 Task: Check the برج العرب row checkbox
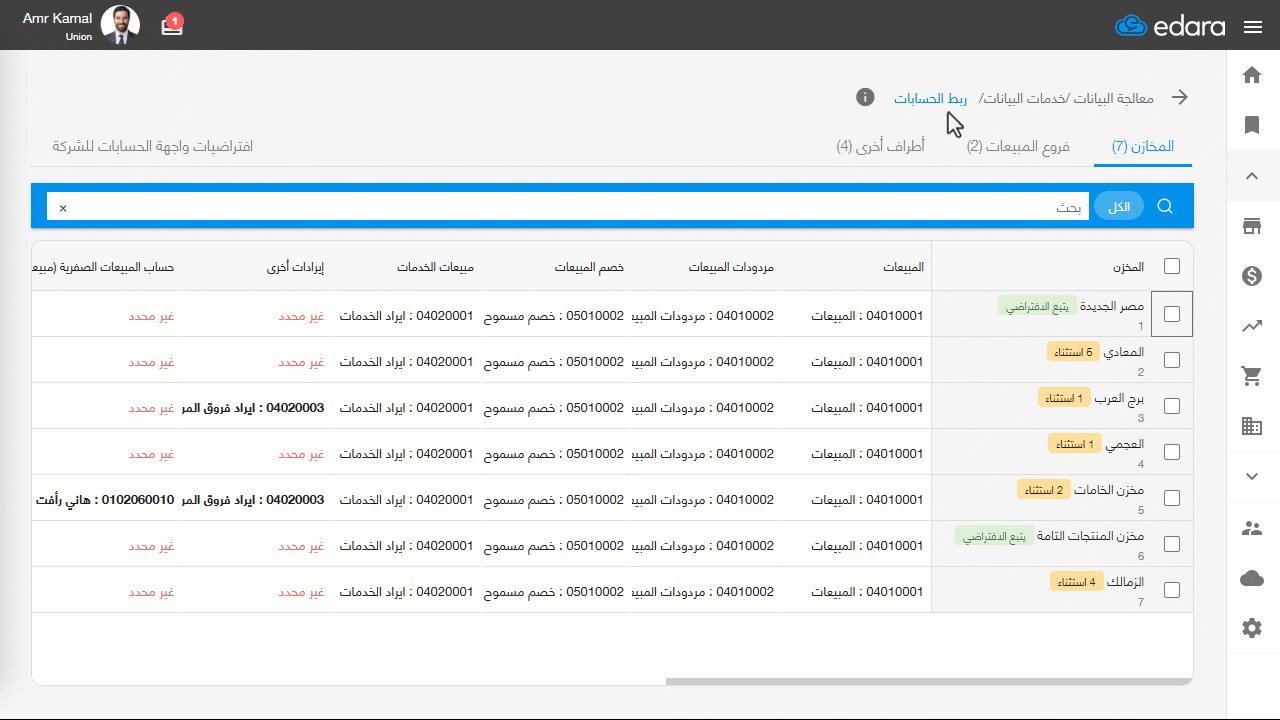[x=1172, y=406]
